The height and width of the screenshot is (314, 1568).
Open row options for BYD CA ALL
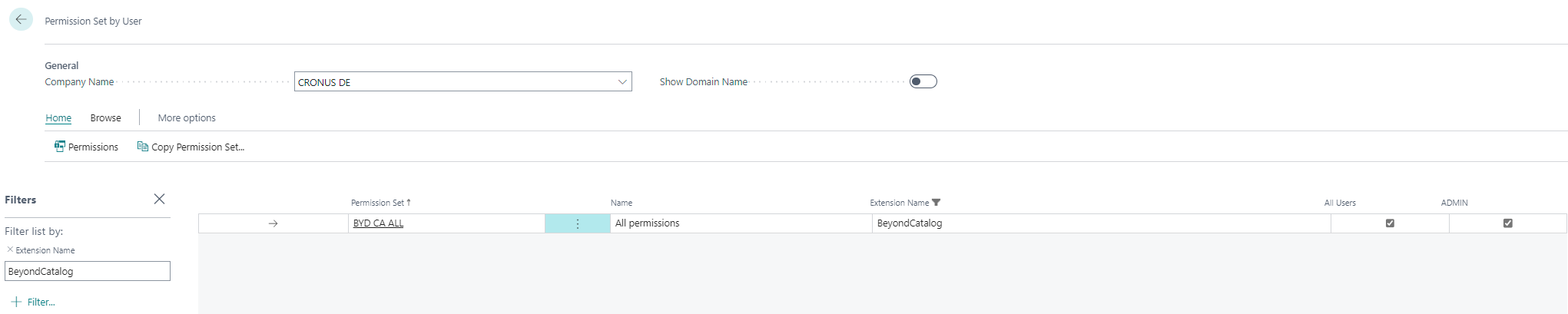(577, 223)
